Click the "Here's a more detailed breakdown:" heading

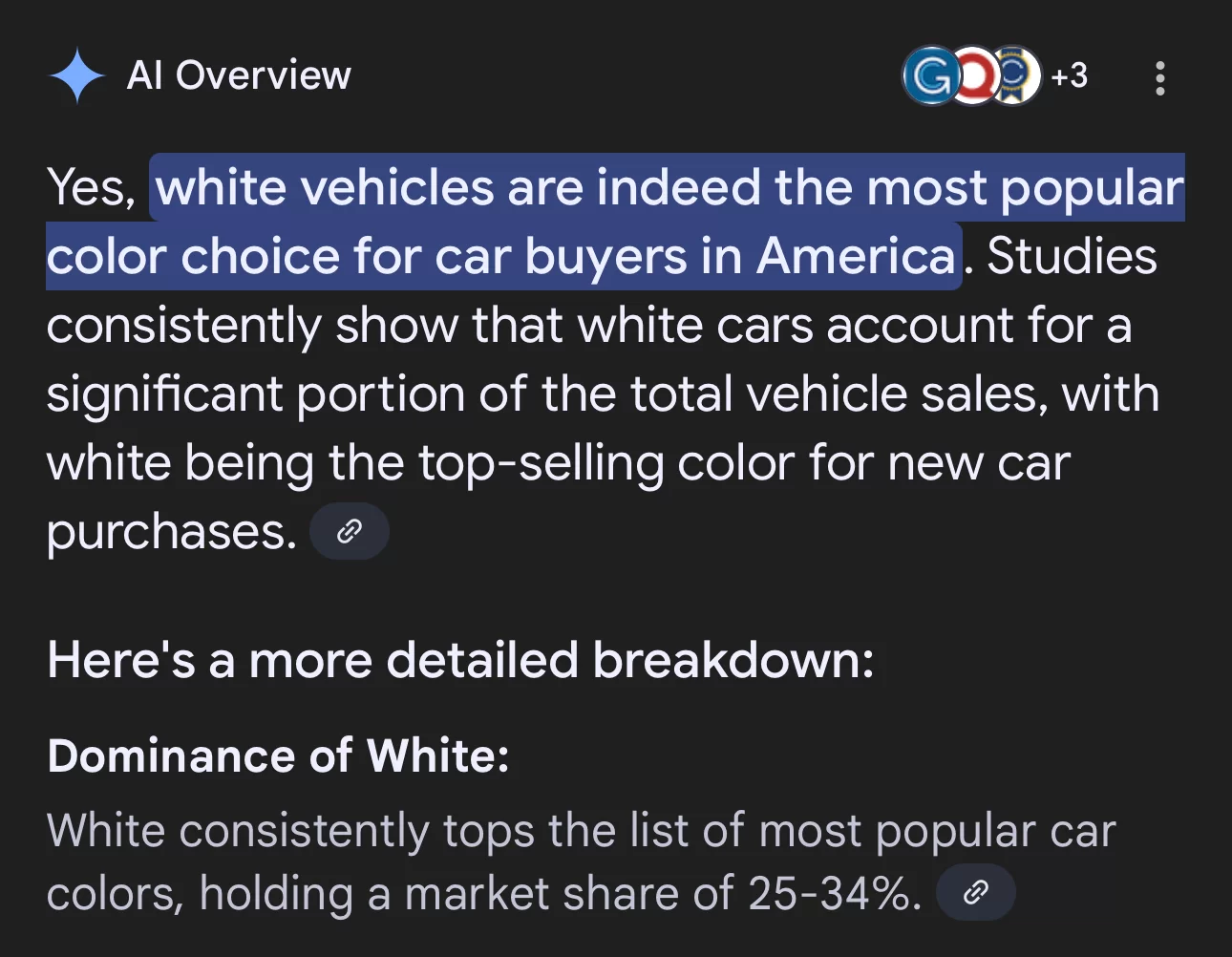(x=460, y=660)
